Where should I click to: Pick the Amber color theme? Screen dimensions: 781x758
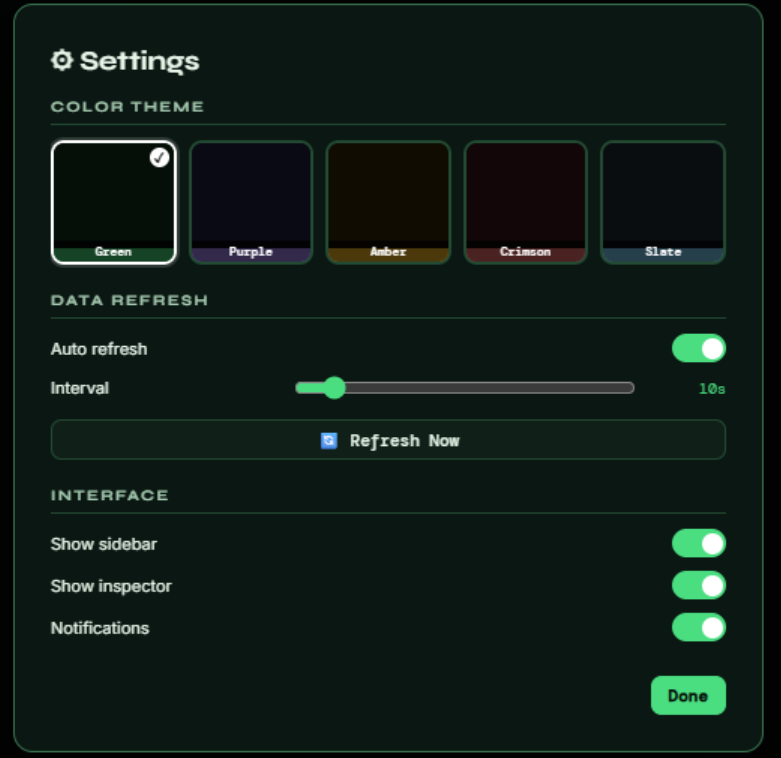pyautogui.click(x=388, y=202)
